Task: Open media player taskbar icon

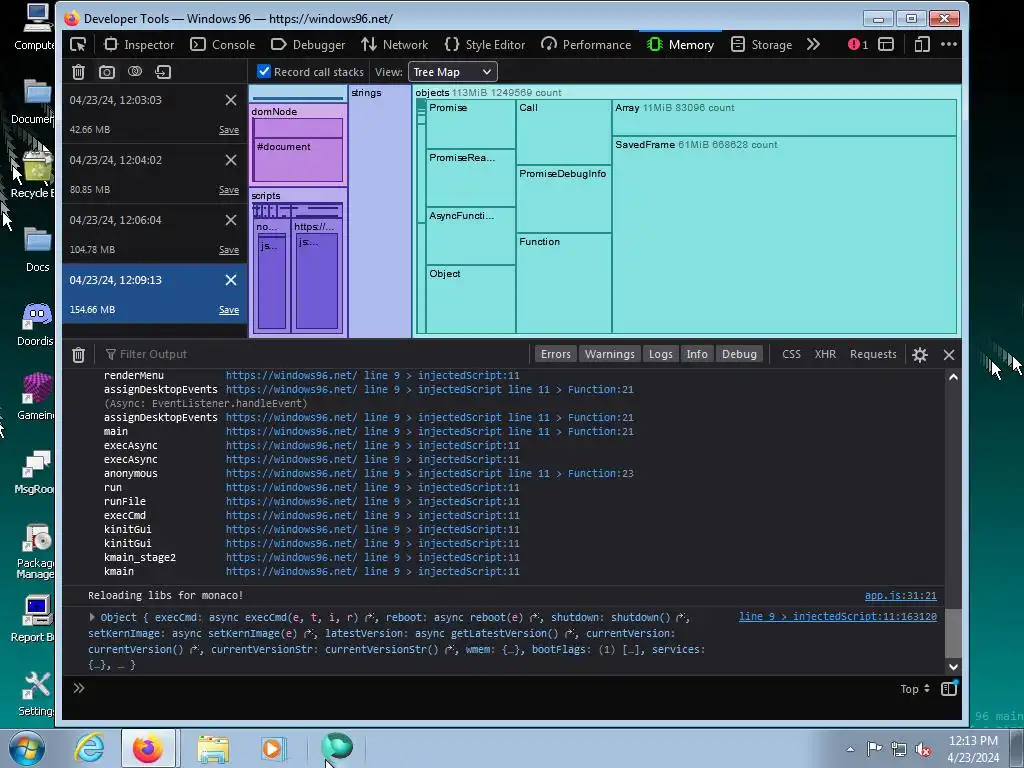Action: [274, 748]
